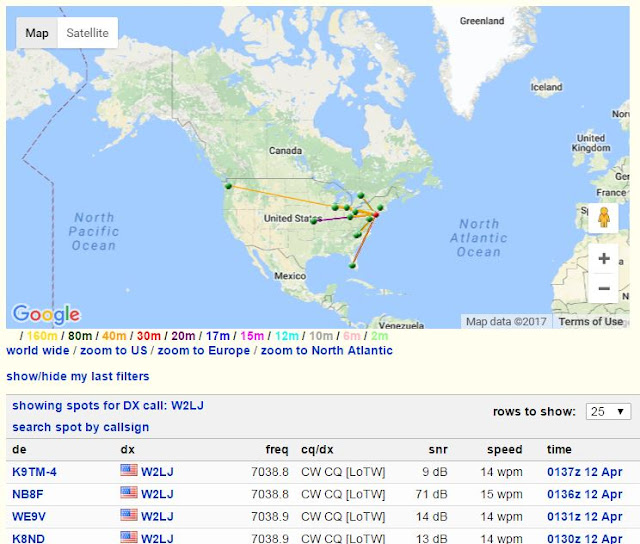Screen dimensions: 640x544
Task: Select the 20m band filter
Action: 183,336
